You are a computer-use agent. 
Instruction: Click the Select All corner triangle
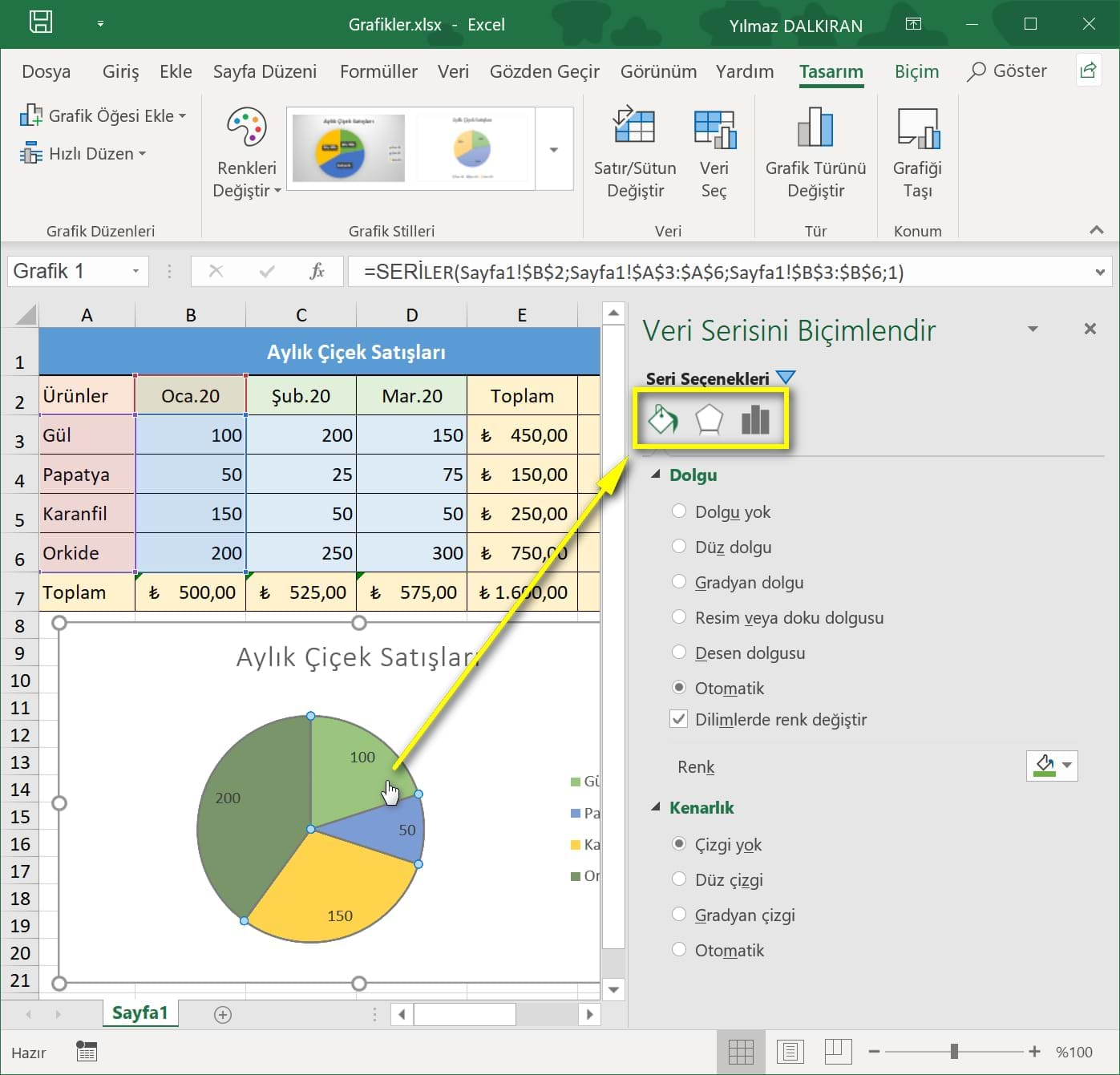click(26, 314)
